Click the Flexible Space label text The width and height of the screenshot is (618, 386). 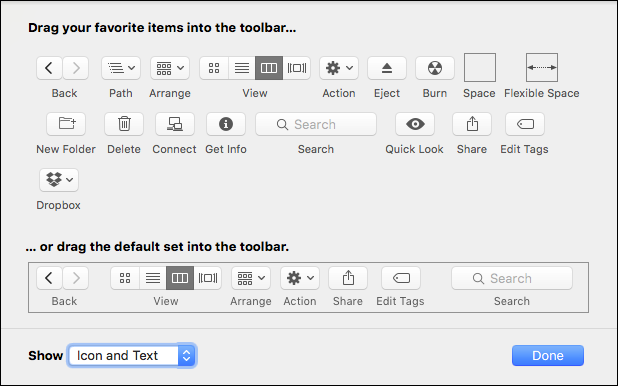[542, 93]
